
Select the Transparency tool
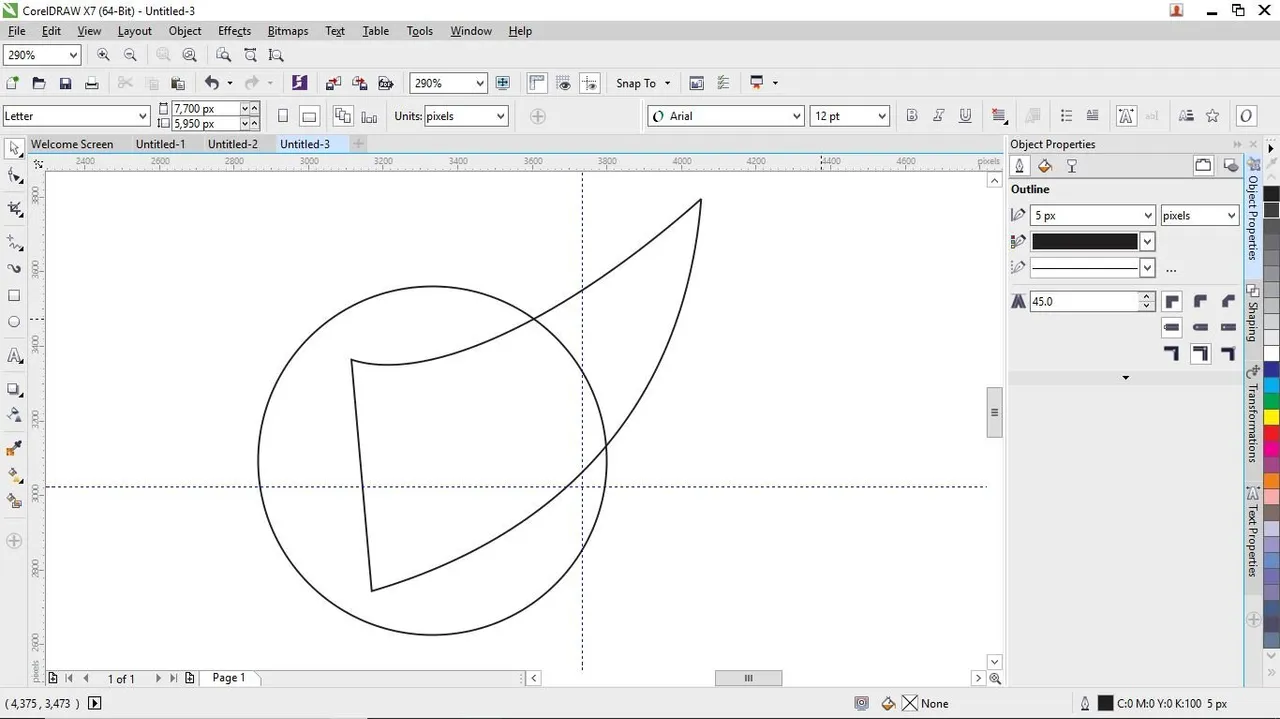(x=14, y=415)
